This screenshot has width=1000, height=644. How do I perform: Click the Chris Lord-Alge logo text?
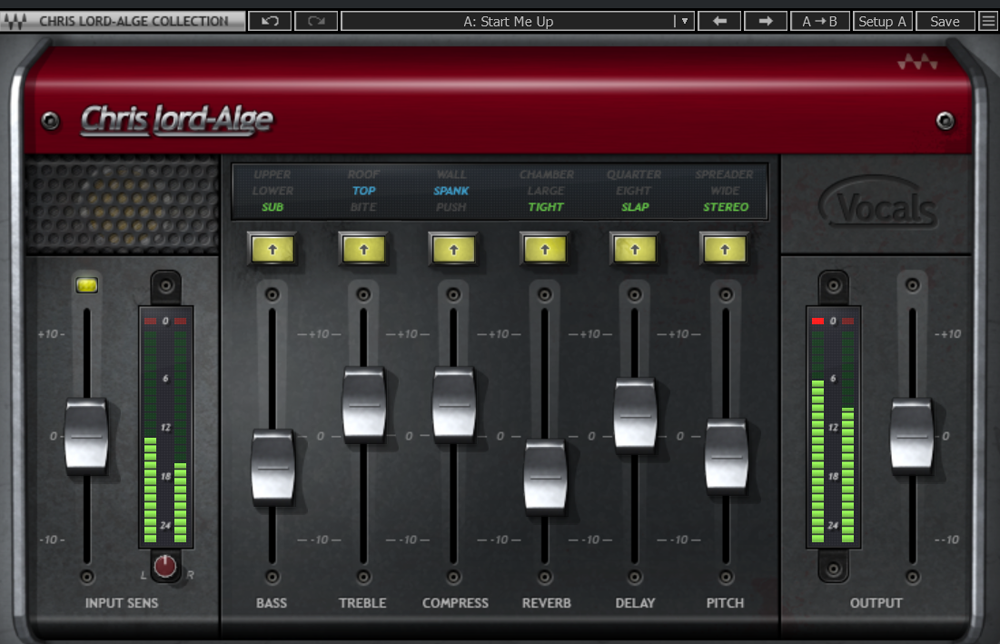(x=177, y=120)
